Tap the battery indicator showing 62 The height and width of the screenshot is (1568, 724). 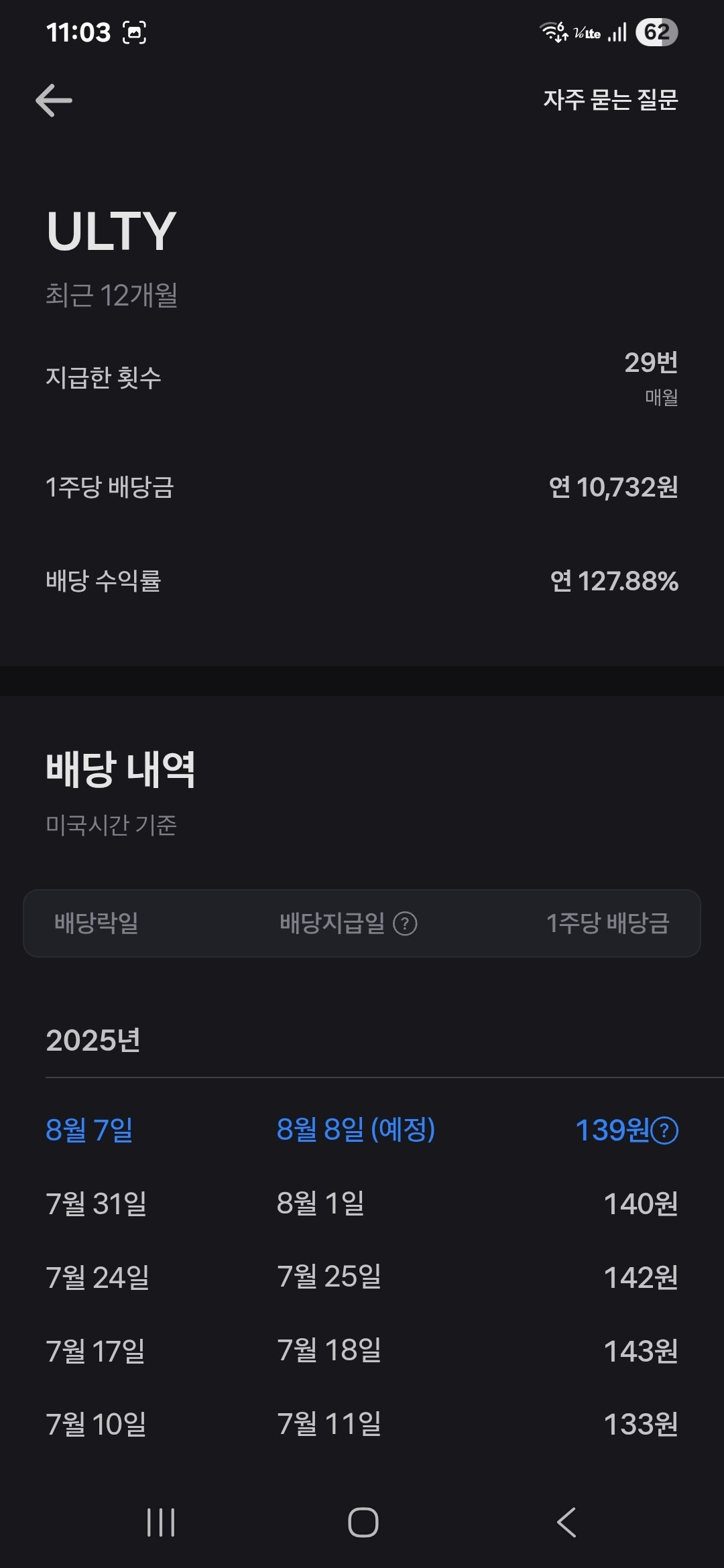point(656,32)
